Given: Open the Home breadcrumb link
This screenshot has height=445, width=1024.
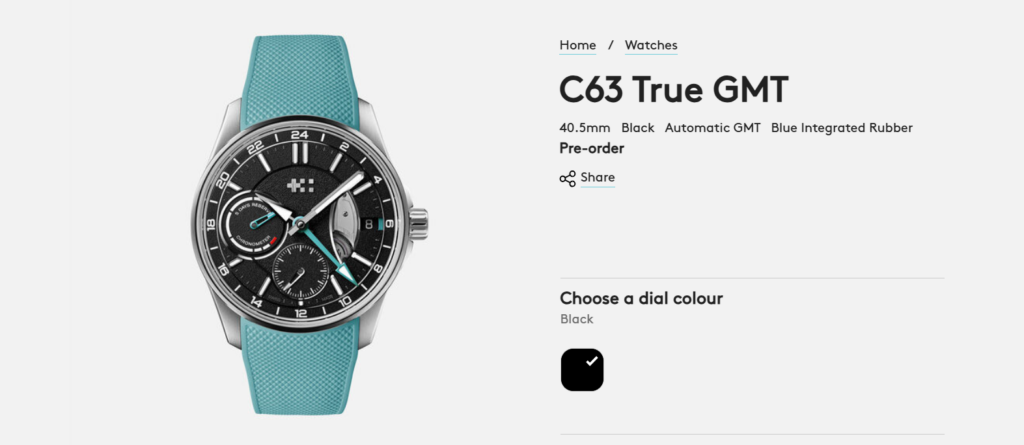Looking at the screenshot, I should 578,45.
